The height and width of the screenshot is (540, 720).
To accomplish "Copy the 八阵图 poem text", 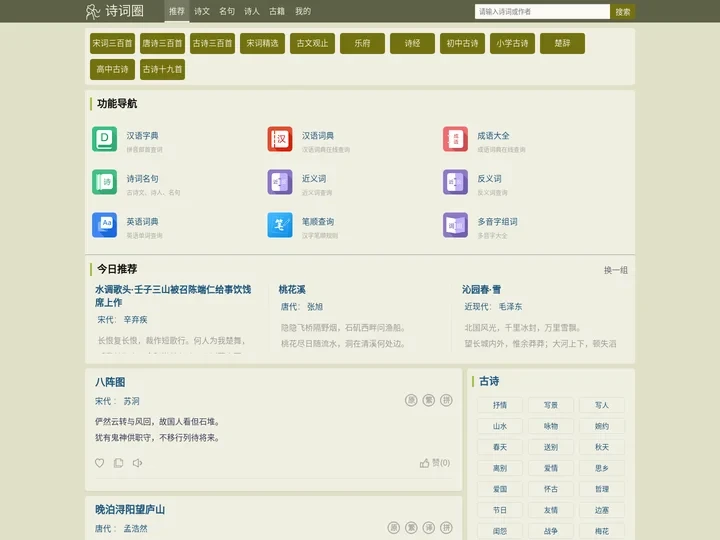I will (x=118, y=463).
